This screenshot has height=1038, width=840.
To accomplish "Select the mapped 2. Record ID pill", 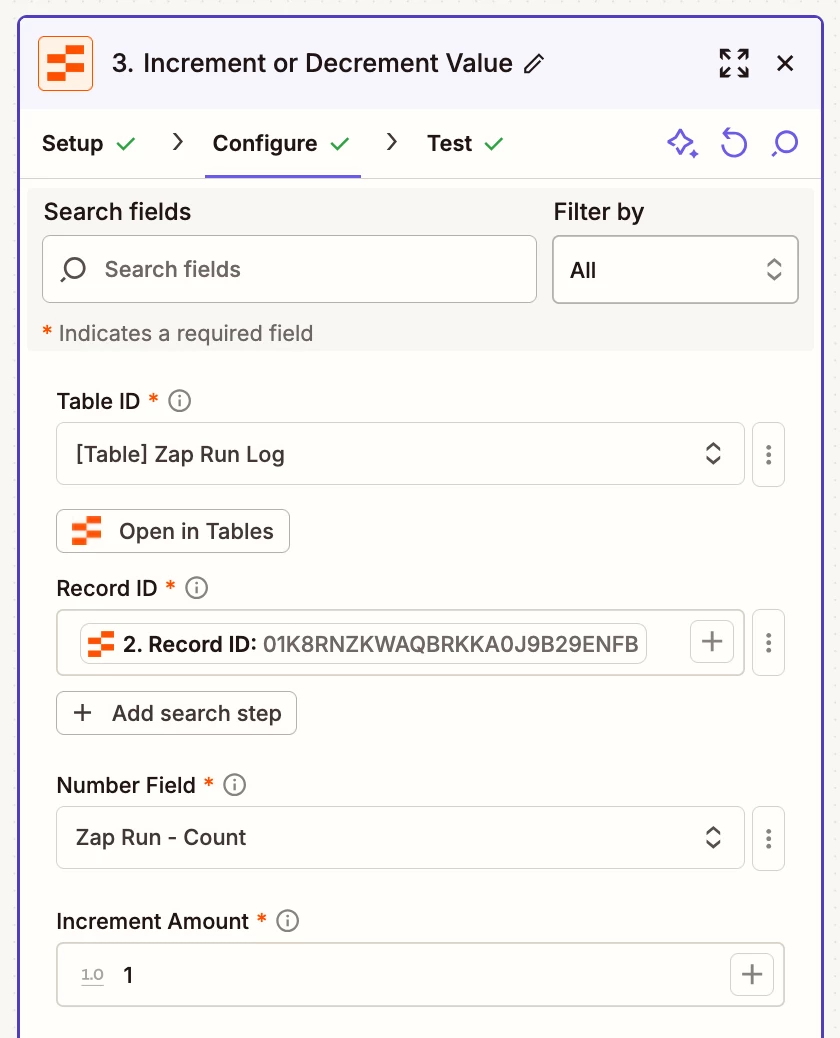I will 363,643.
